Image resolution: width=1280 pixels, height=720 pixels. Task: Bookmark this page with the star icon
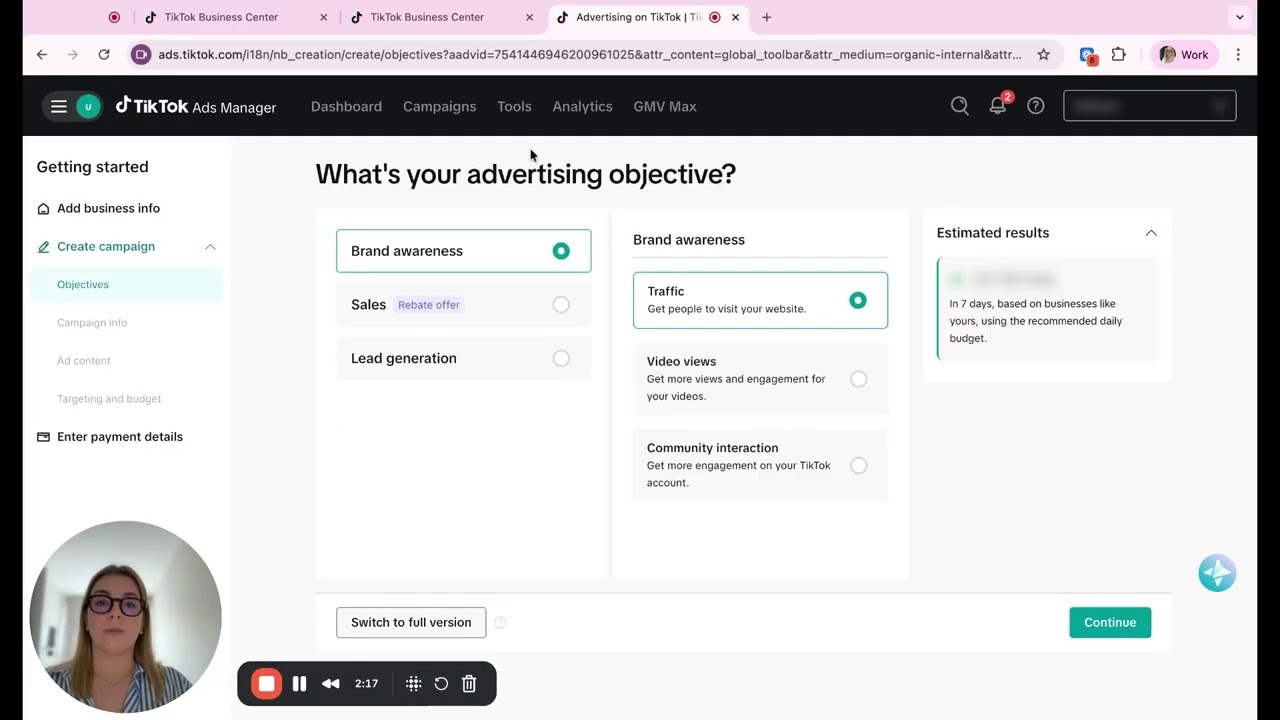coord(1044,55)
